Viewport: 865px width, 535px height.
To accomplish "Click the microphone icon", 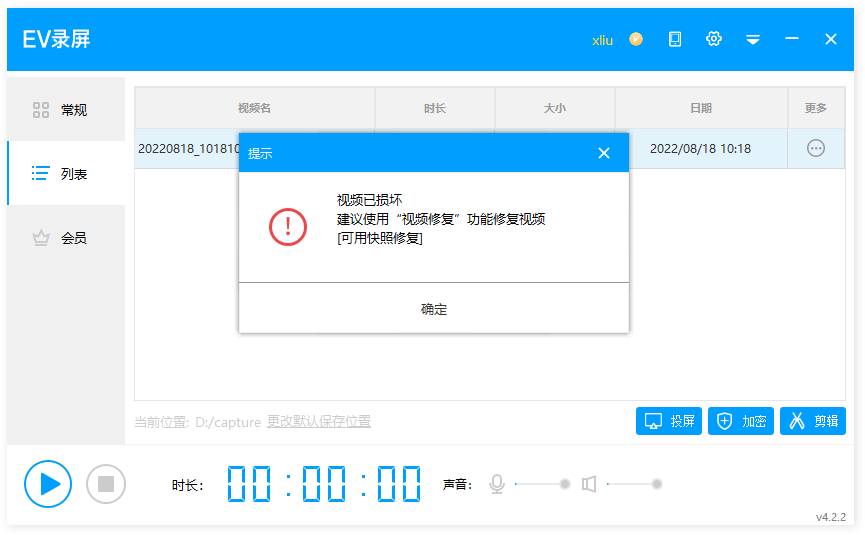I will [496, 484].
